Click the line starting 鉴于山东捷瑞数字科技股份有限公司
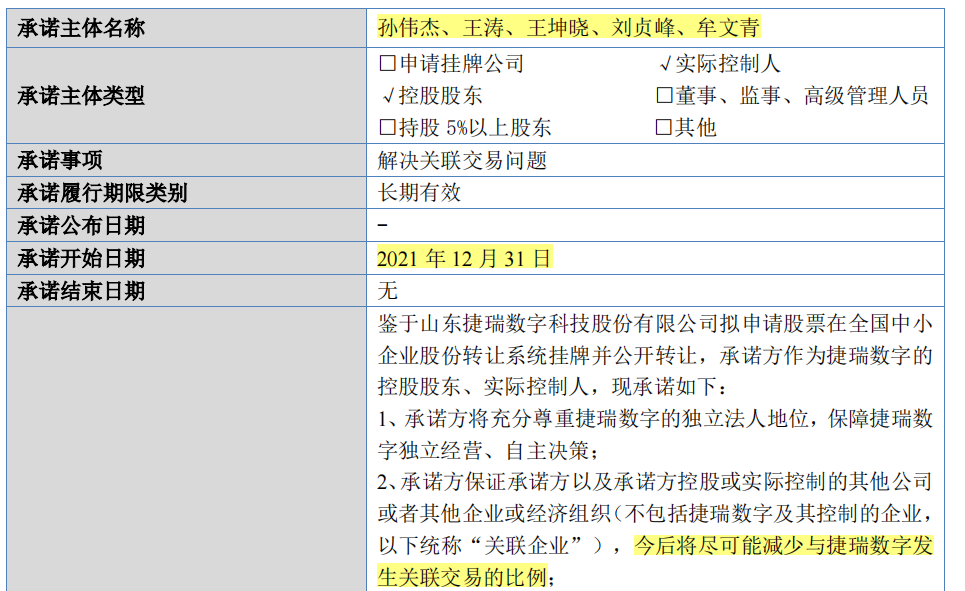The image size is (965, 591). click(x=655, y=324)
